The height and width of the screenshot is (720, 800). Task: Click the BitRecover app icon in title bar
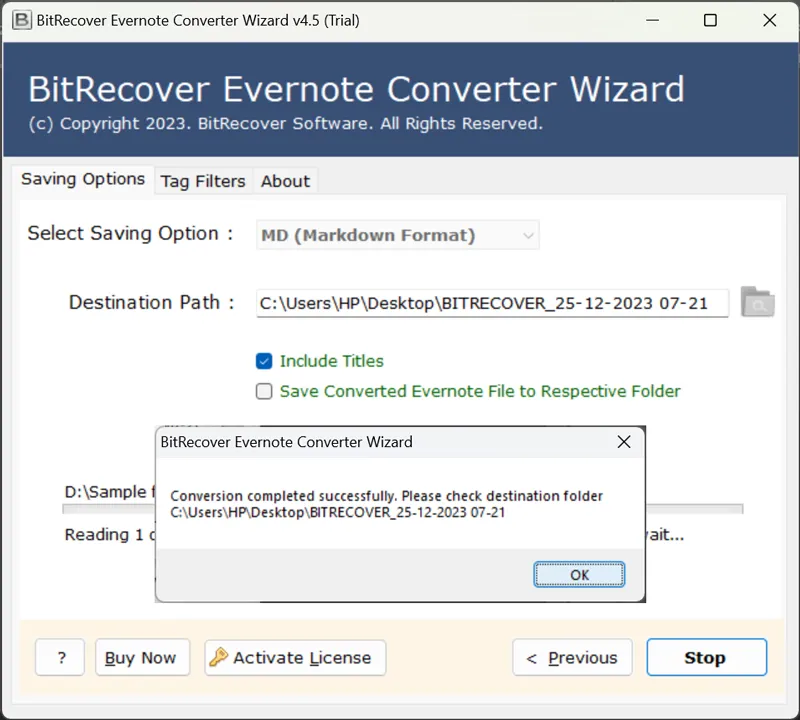pyautogui.click(x=21, y=20)
